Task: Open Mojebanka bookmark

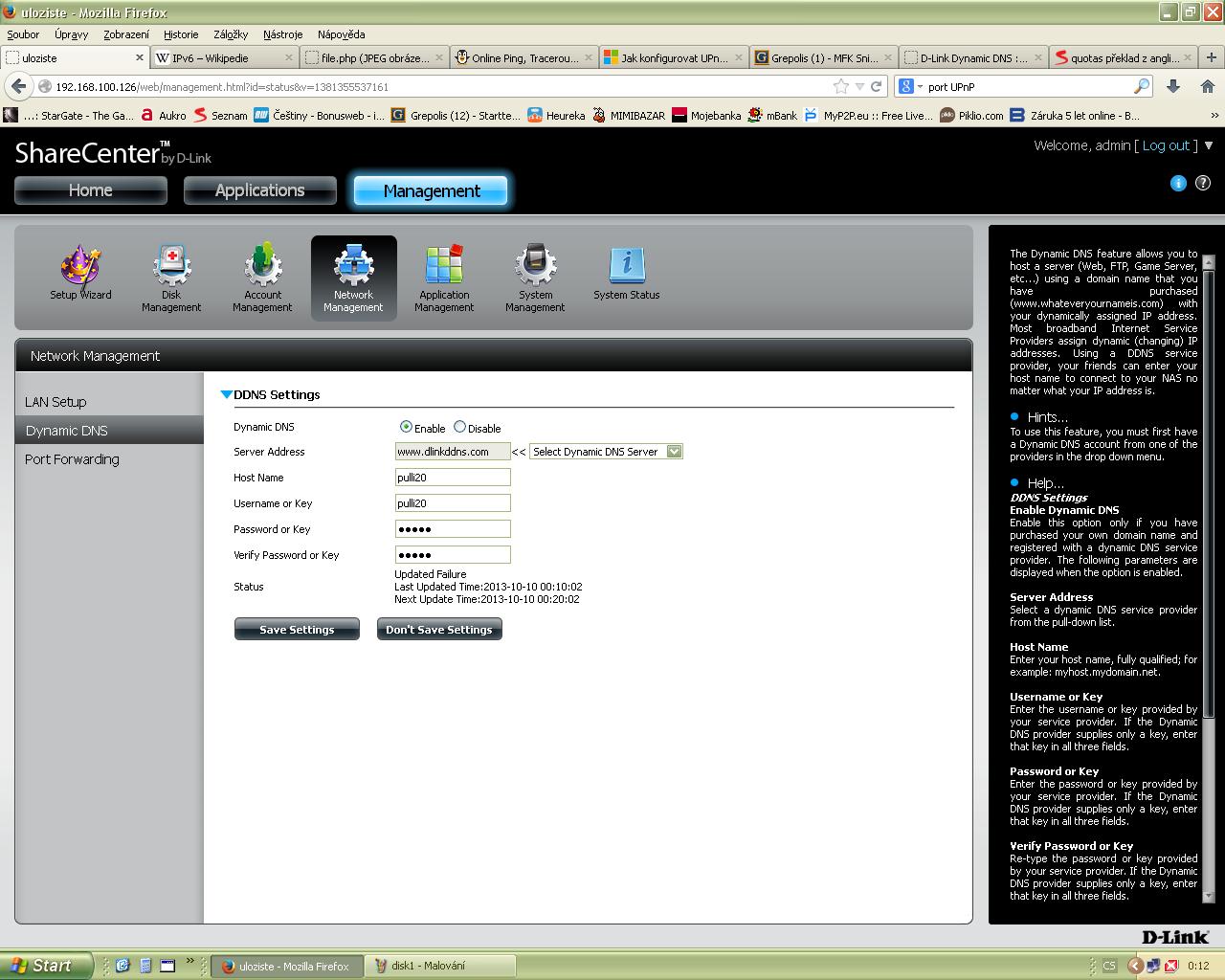Action: [x=706, y=116]
